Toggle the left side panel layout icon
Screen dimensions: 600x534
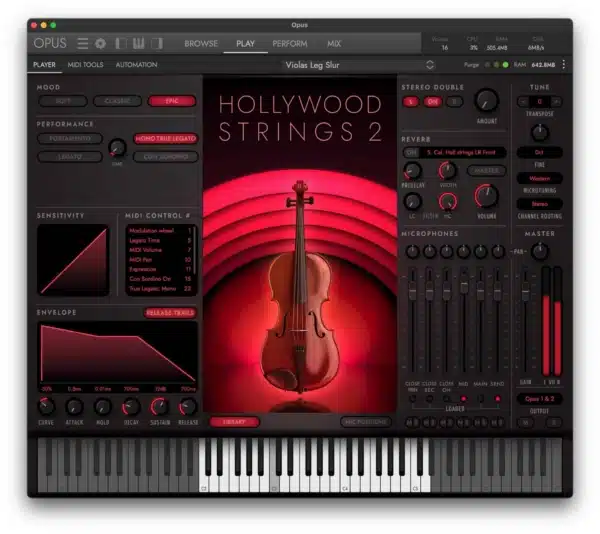(x=121, y=44)
